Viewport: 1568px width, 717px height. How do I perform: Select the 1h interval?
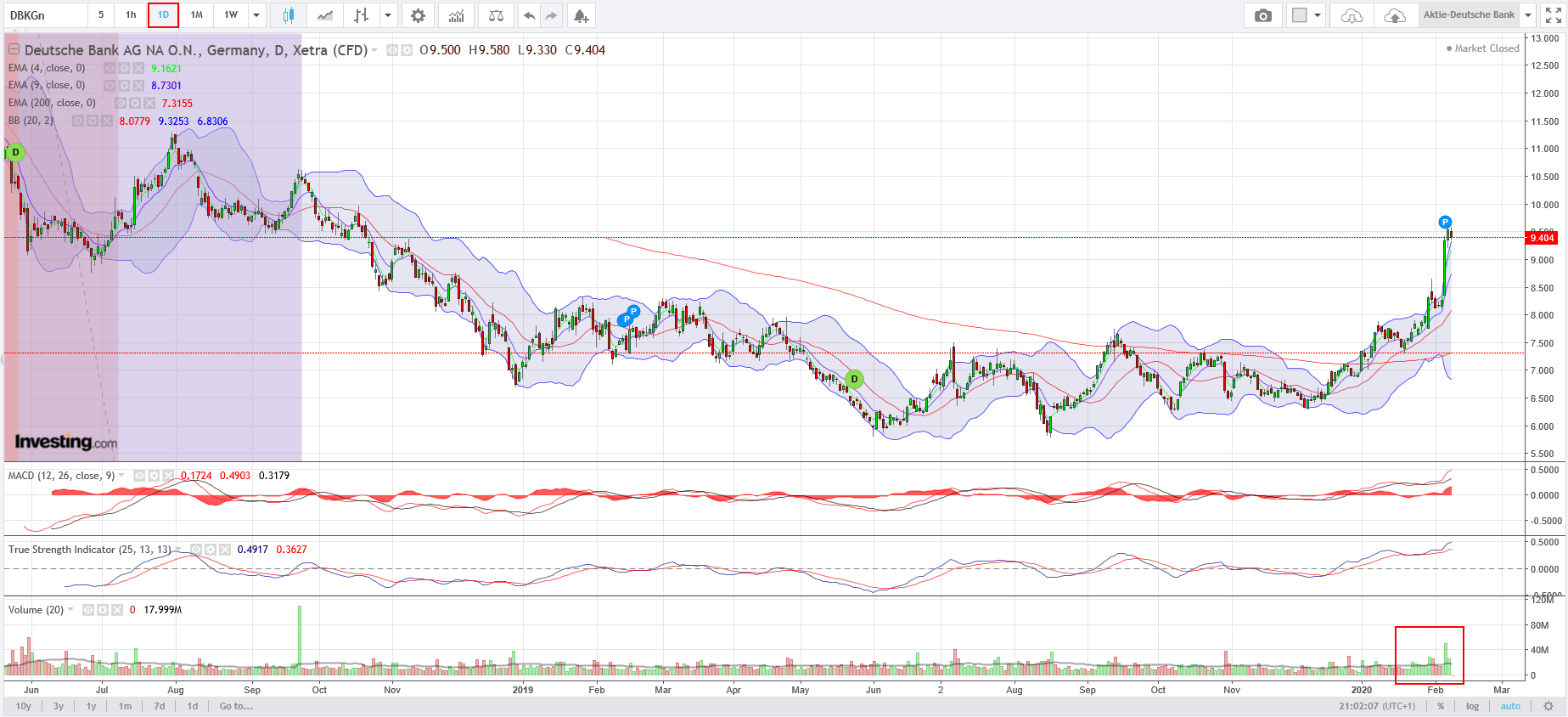[131, 15]
